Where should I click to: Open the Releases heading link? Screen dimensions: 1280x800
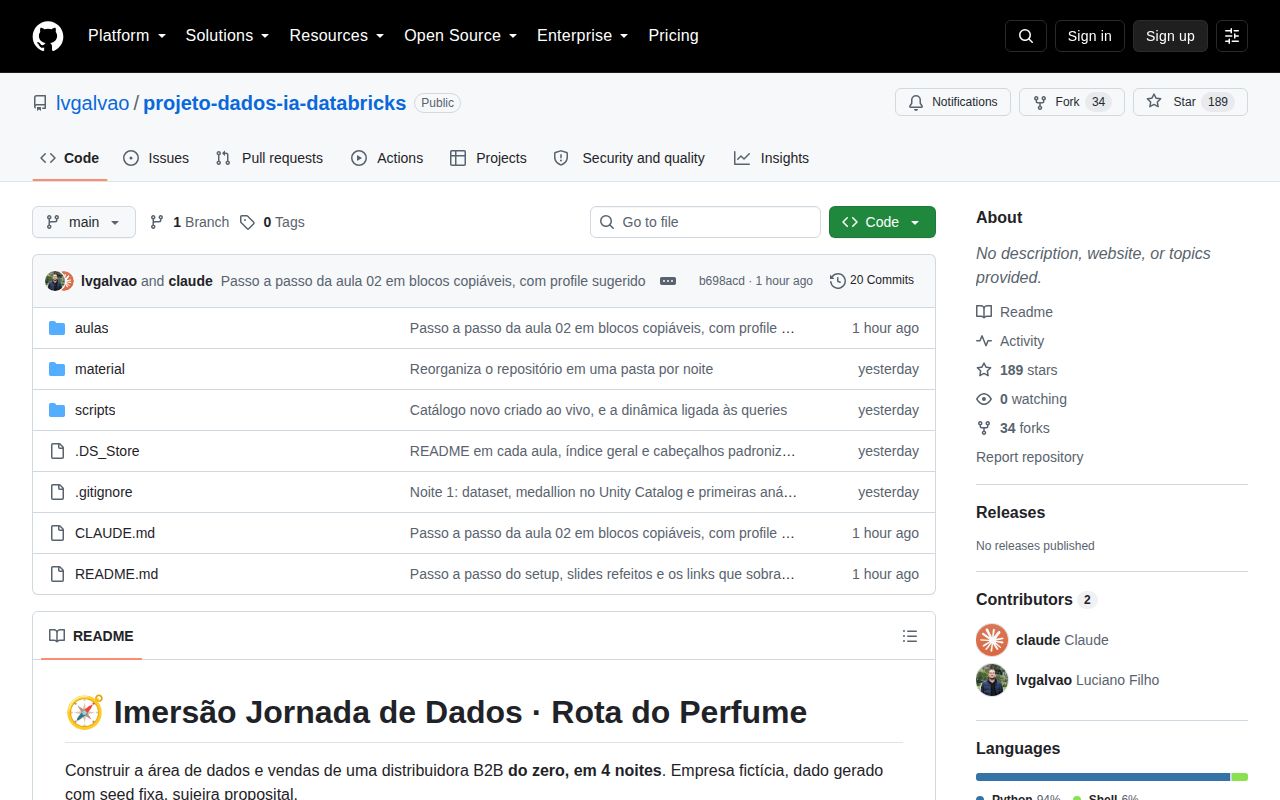tap(1010, 512)
